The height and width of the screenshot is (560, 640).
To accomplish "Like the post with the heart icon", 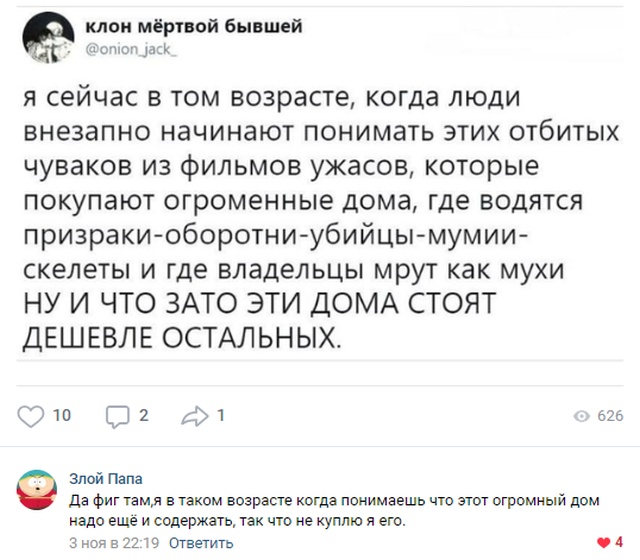I will (x=30, y=416).
